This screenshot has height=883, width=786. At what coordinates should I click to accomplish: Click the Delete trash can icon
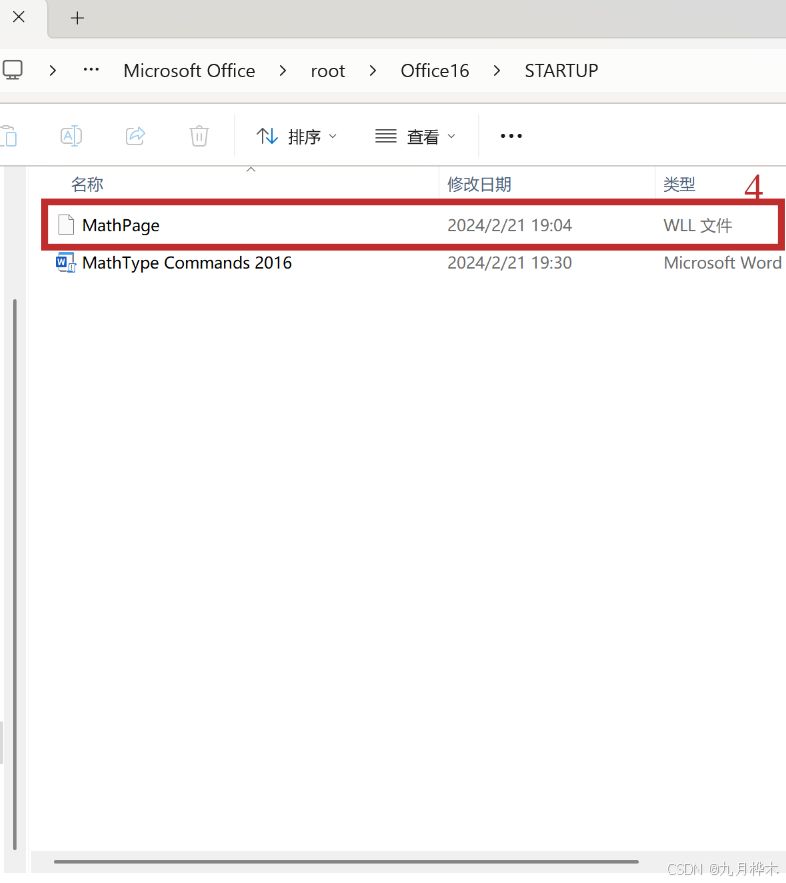click(199, 136)
